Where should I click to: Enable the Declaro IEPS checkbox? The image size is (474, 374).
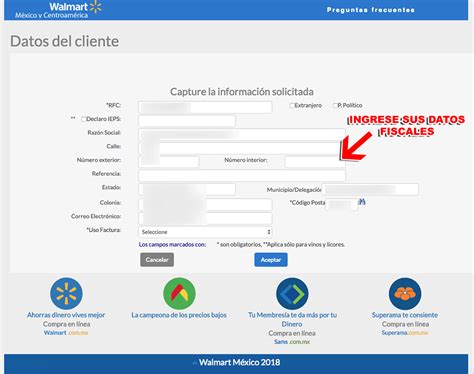[x=84, y=119]
